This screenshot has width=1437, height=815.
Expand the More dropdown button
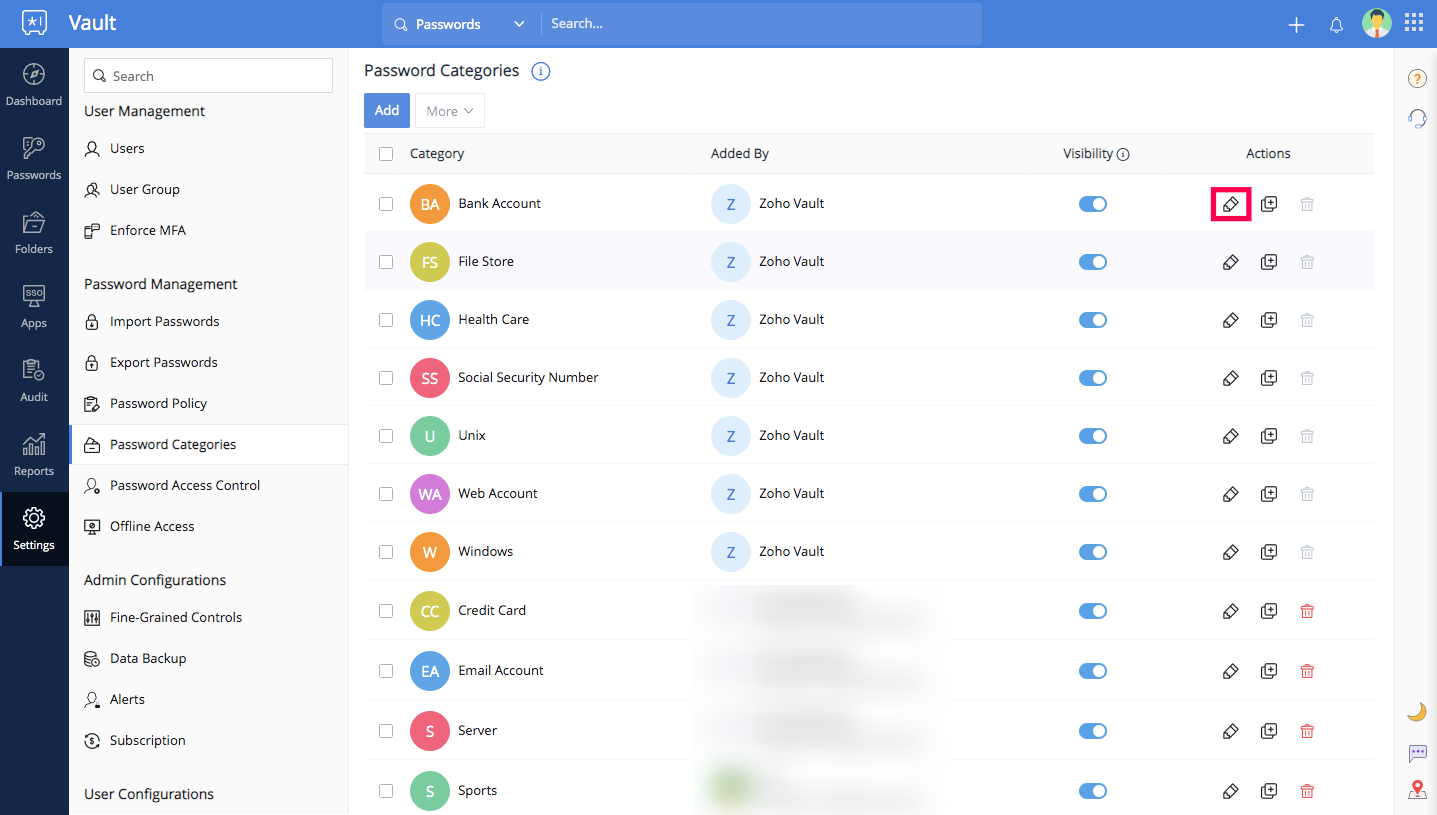(450, 111)
